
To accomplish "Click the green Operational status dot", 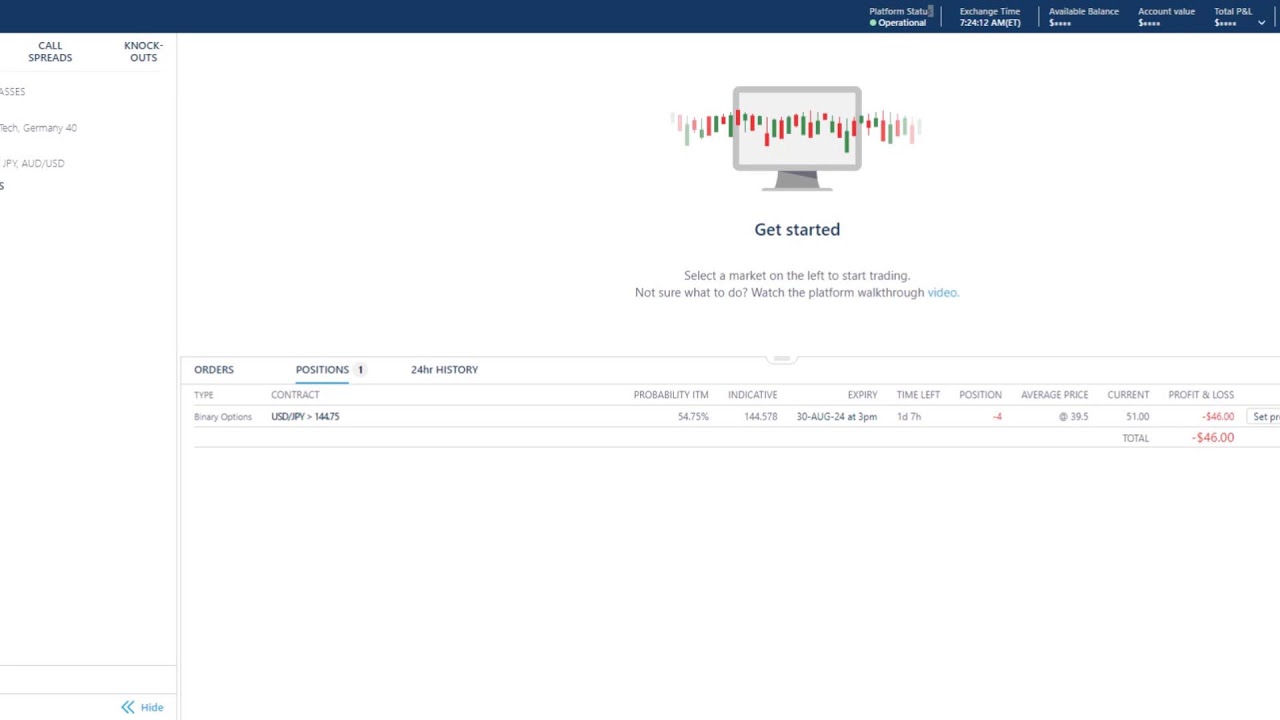I will [873, 23].
